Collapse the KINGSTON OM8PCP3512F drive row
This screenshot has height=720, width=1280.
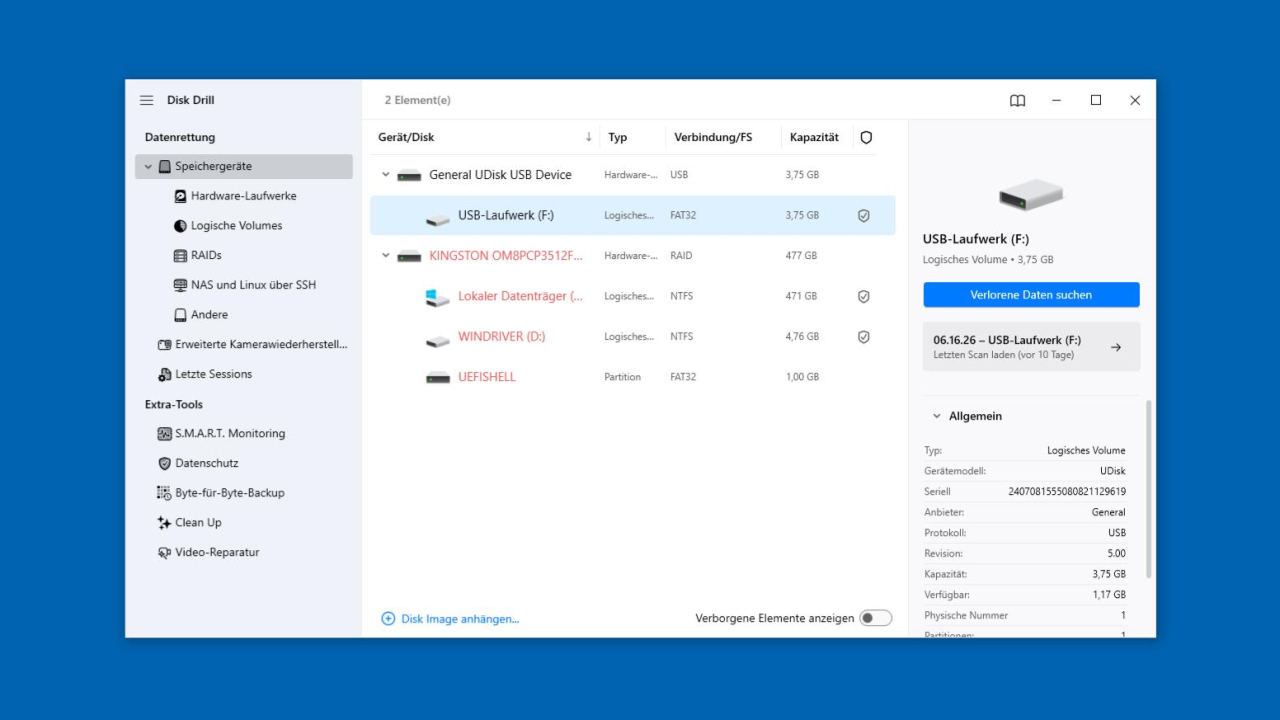[x=385, y=256]
